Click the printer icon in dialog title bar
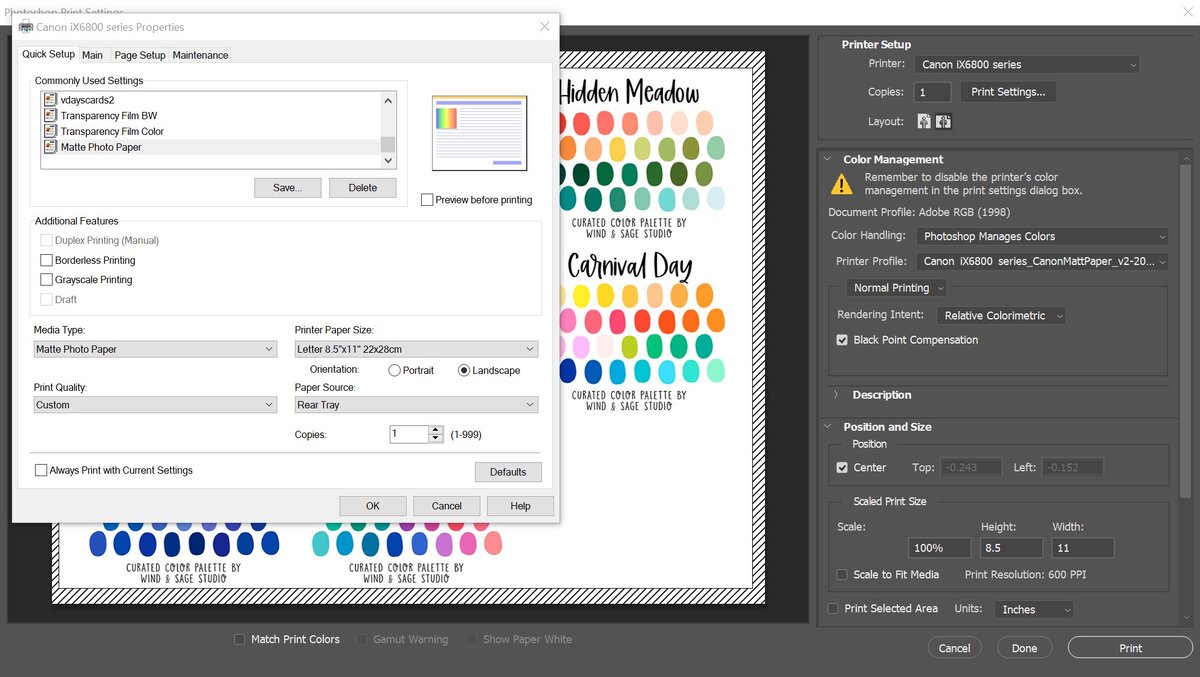Screen dimensions: 1200x677 [26, 27]
